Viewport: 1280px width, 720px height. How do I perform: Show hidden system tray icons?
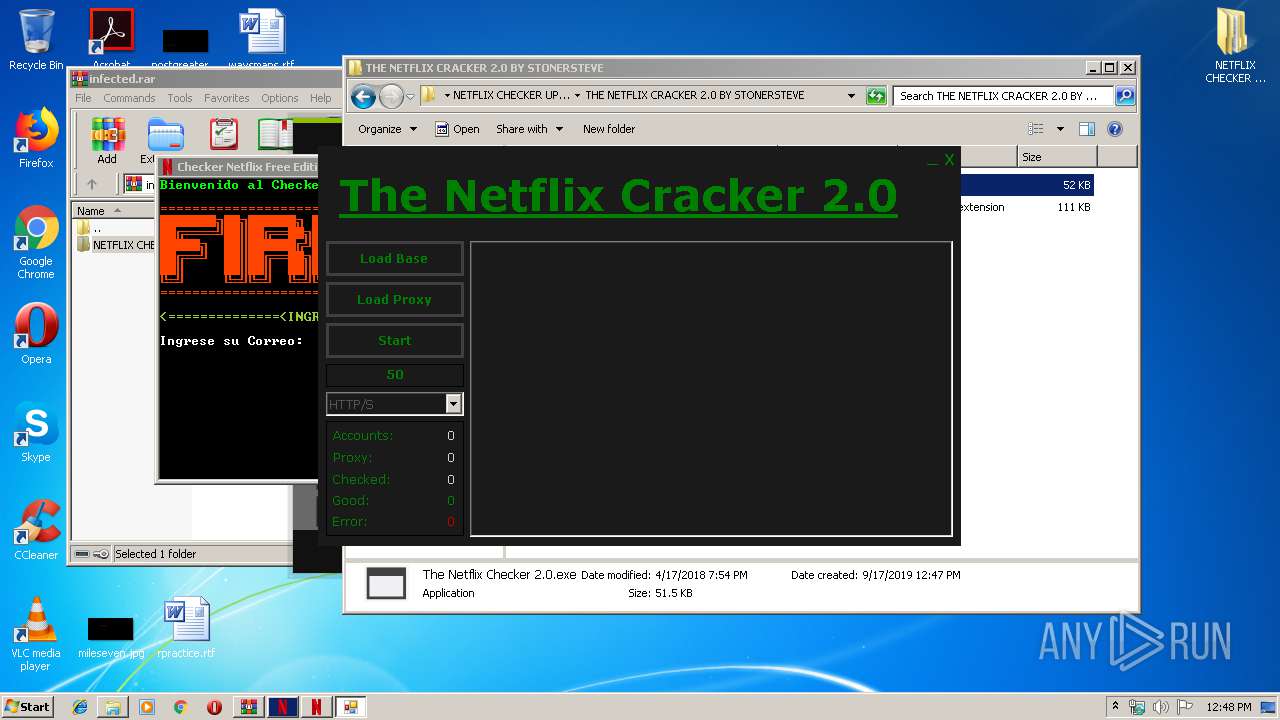[x=1115, y=707]
